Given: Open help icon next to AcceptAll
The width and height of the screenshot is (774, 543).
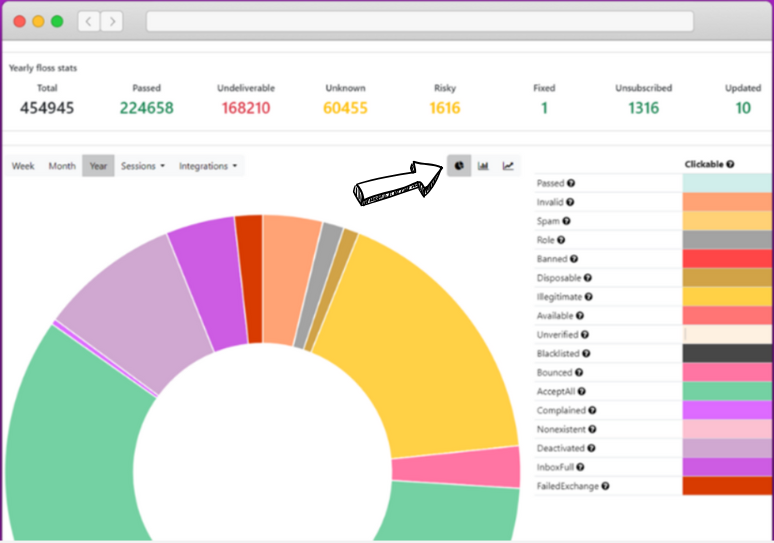Looking at the screenshot, I should click(x=581, y=391).
